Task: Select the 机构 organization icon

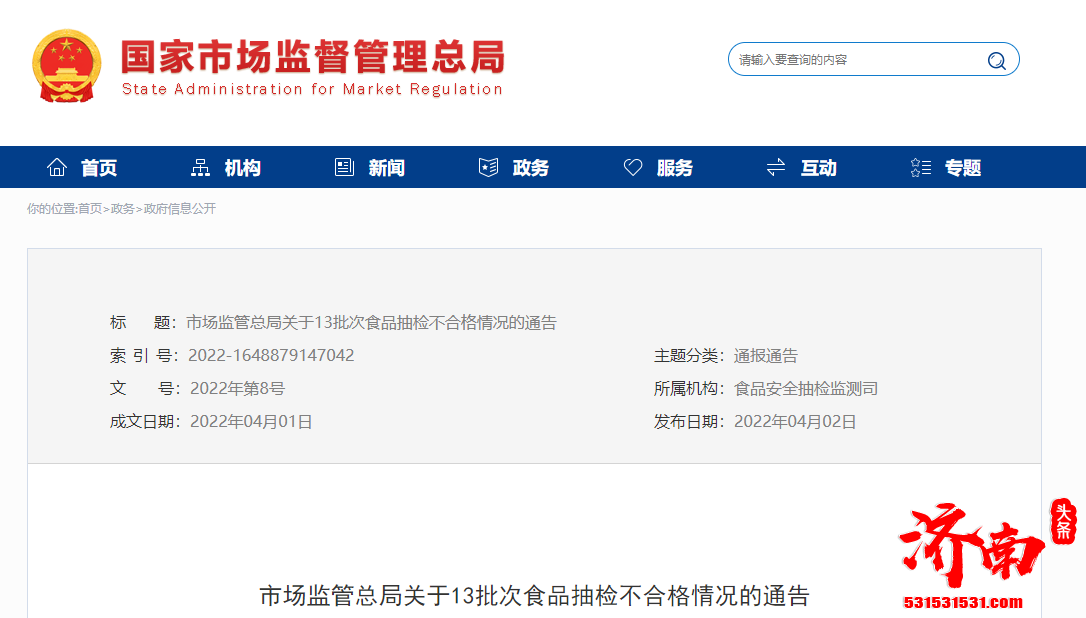Action: click(x=199, y=167)
